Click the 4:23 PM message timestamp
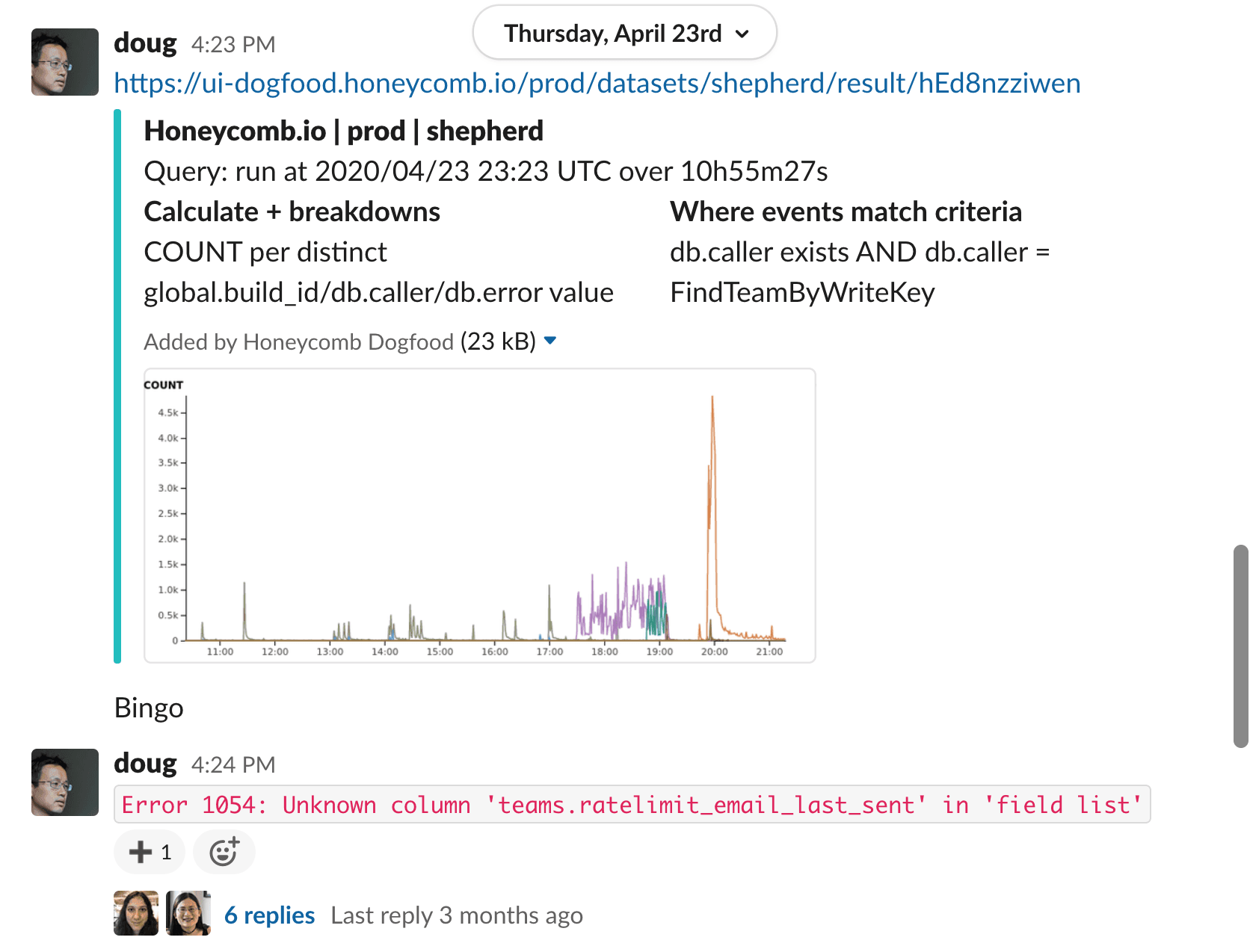The width and height of the screenshot is (1250, 952). (x=233, y=45)
